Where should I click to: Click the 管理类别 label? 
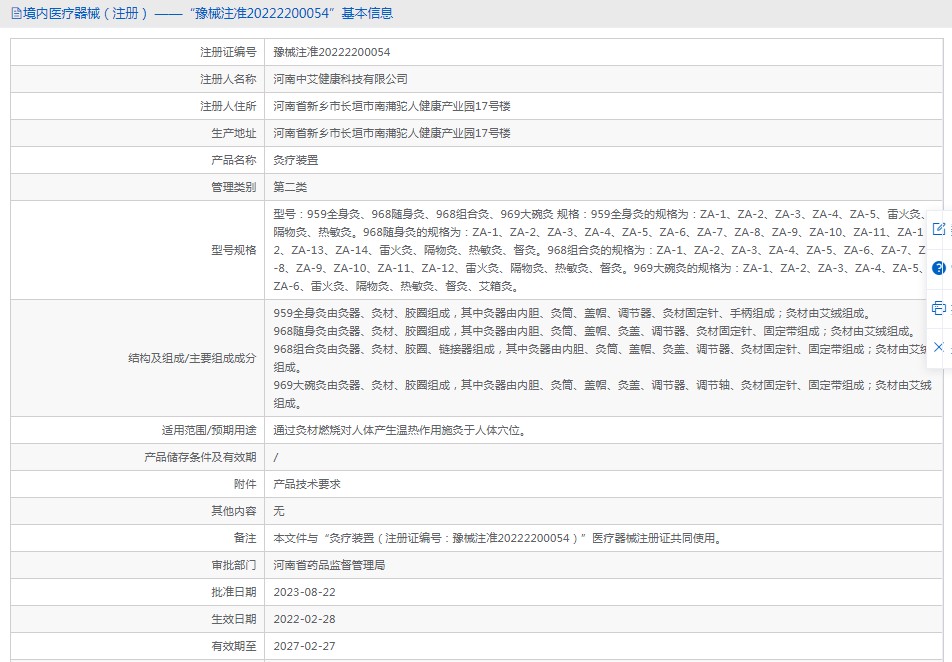(x=234, y=187)
